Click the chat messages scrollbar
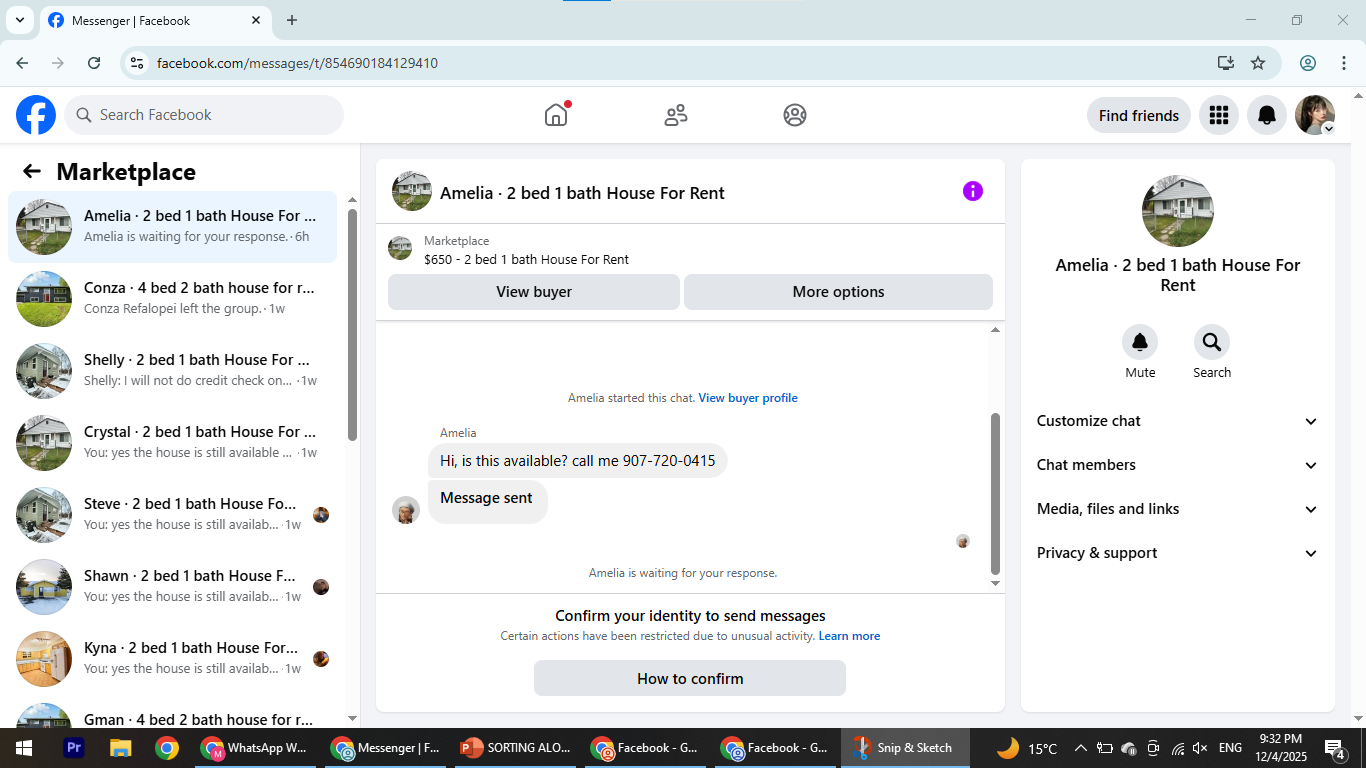Viewport: 1366px width, 768px height. pyautogui.click(x=995, y=492)
